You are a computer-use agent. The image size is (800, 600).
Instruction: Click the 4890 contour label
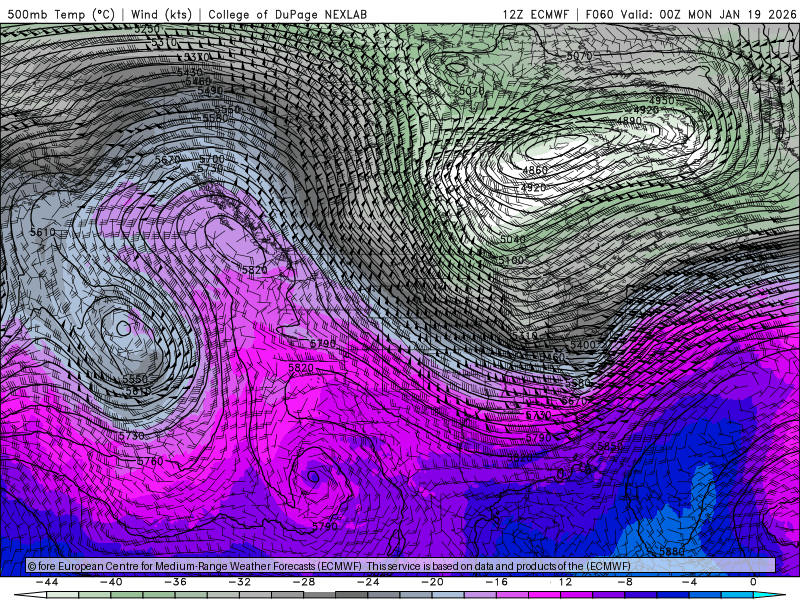tap(630, 121)
